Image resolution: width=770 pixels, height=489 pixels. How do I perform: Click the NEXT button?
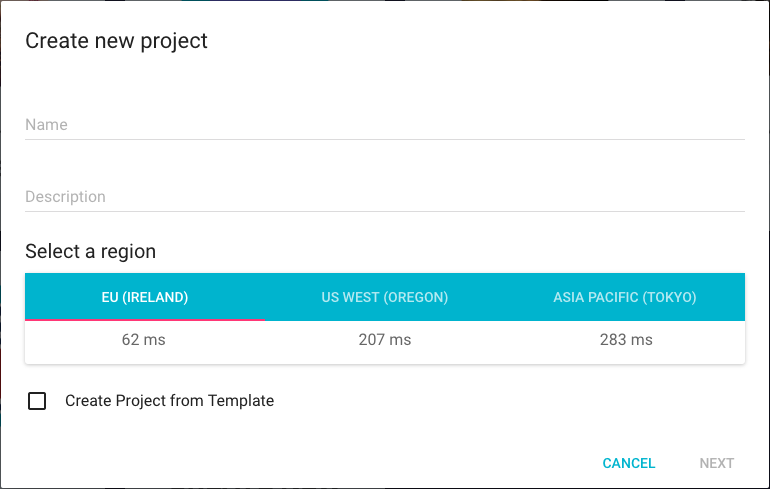pyautogui.click(x=716, y=463)
